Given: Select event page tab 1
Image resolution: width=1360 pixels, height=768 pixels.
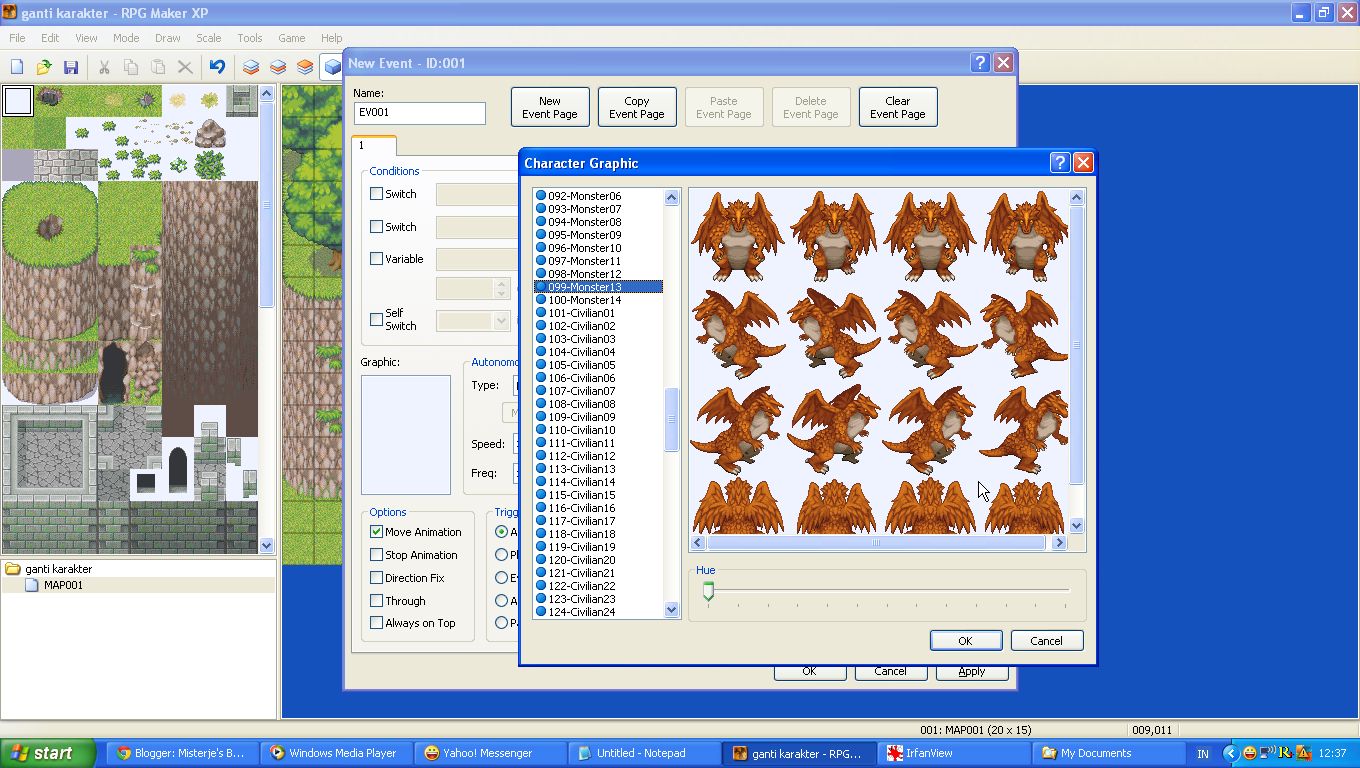Looking at the screenshot, I should pyautogui.click(x=375, y=145).
